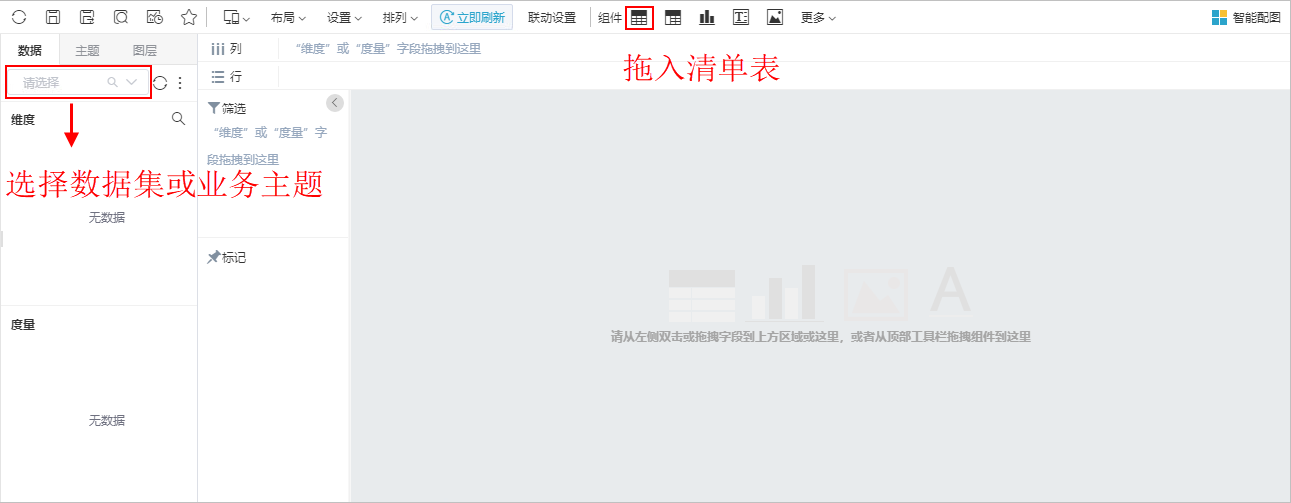
Task: Click the canvas hint text about dragging fields
Action: [x=820, y=337]
